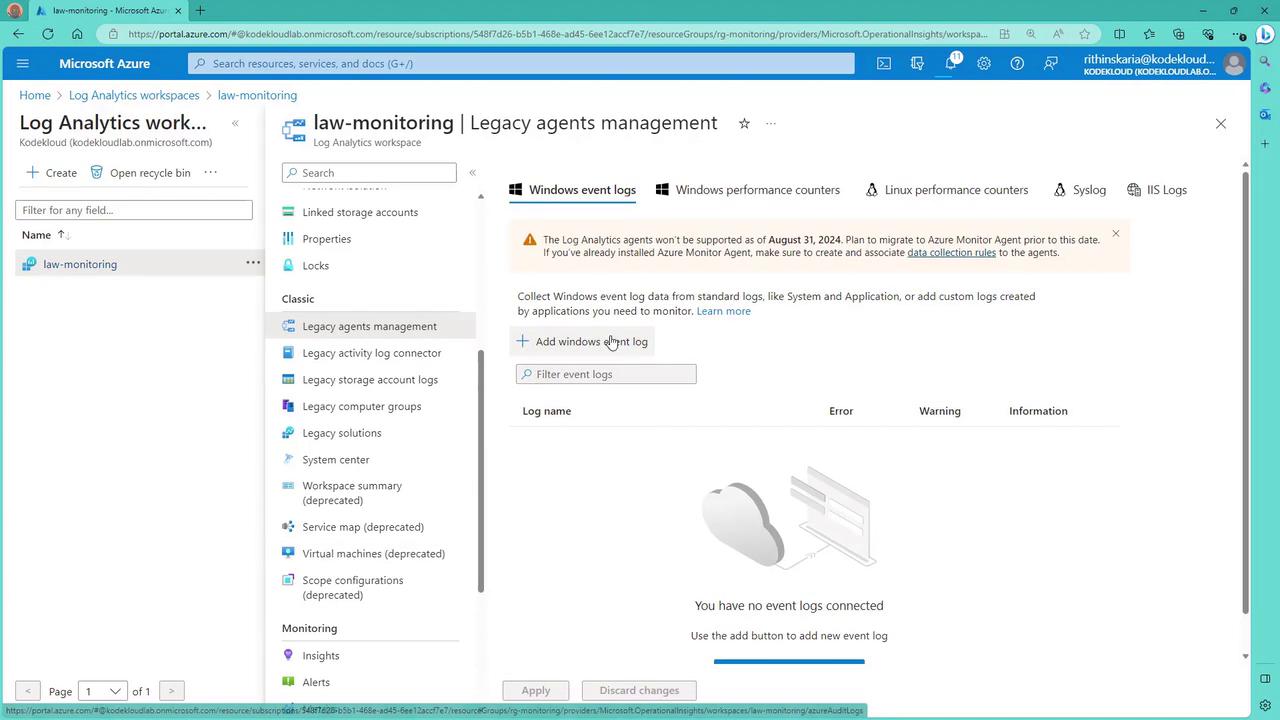Image resolution: width=1280 pixels, height=720 pixels.
Task: Click Add windows event log button
Action: (582, 341)
